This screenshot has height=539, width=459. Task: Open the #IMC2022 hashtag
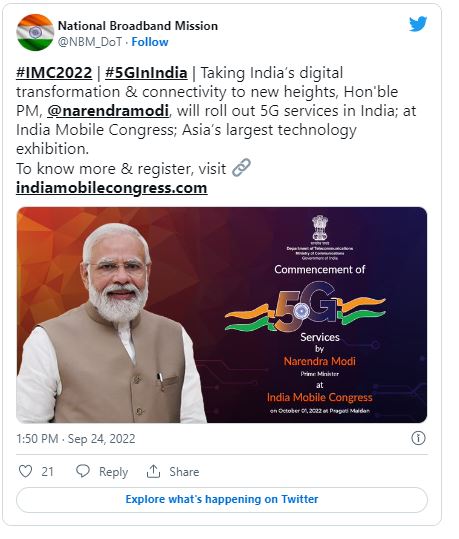click(x=54, y=73)
